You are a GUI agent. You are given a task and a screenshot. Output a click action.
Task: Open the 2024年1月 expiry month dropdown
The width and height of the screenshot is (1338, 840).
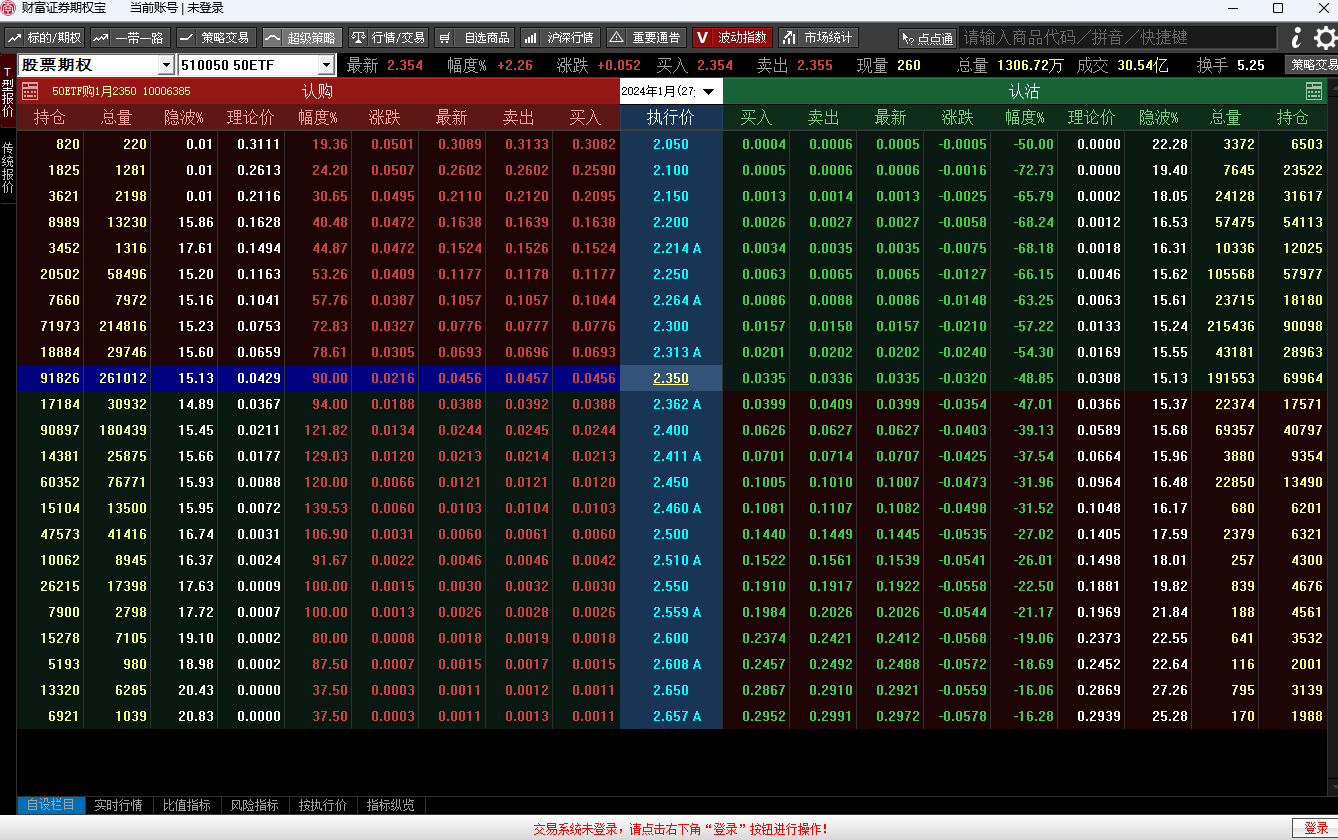(670, 91)
